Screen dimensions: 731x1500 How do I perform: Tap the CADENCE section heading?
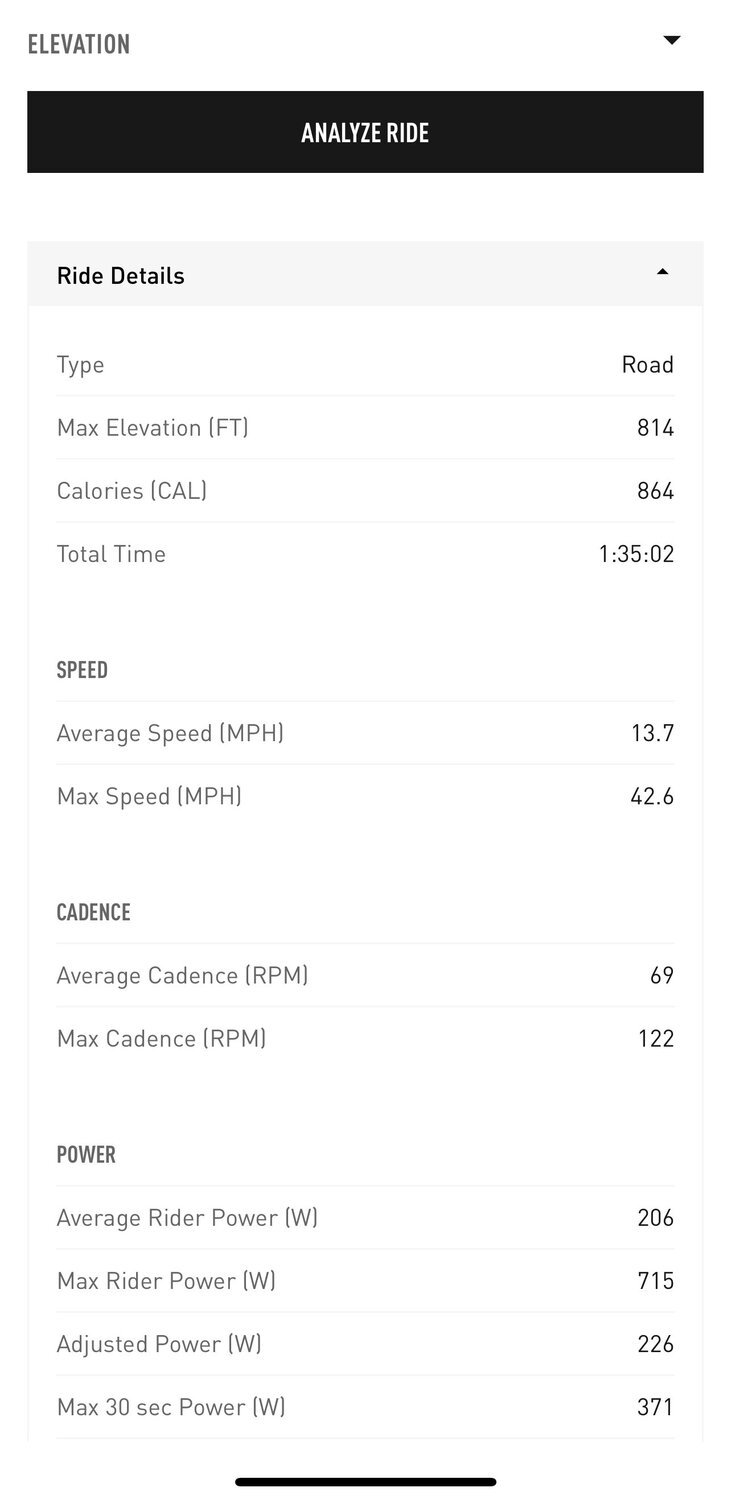pos(94,912)
